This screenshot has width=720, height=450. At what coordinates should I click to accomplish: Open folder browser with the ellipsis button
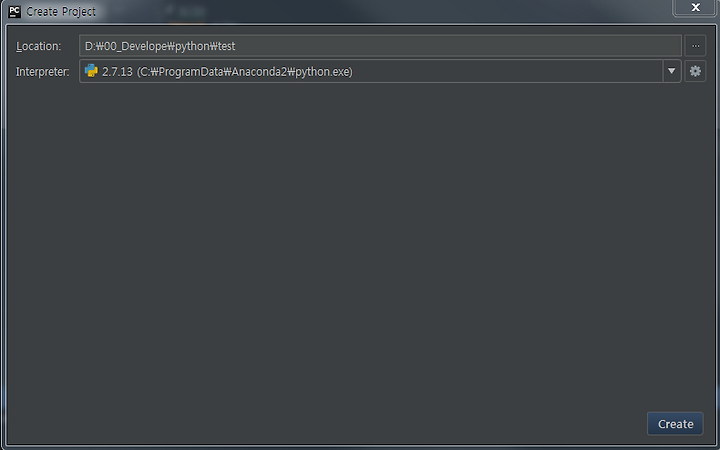(x=695, y=46)
